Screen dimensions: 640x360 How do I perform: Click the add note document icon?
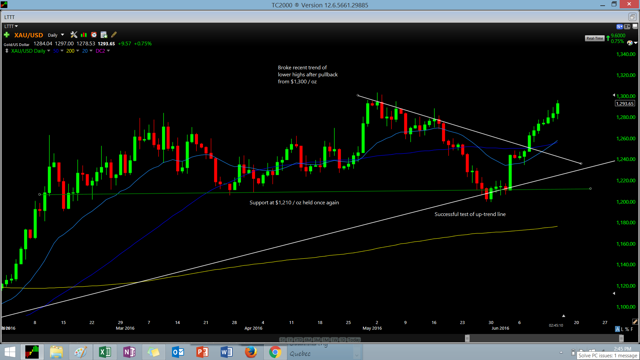click(104, 35)
